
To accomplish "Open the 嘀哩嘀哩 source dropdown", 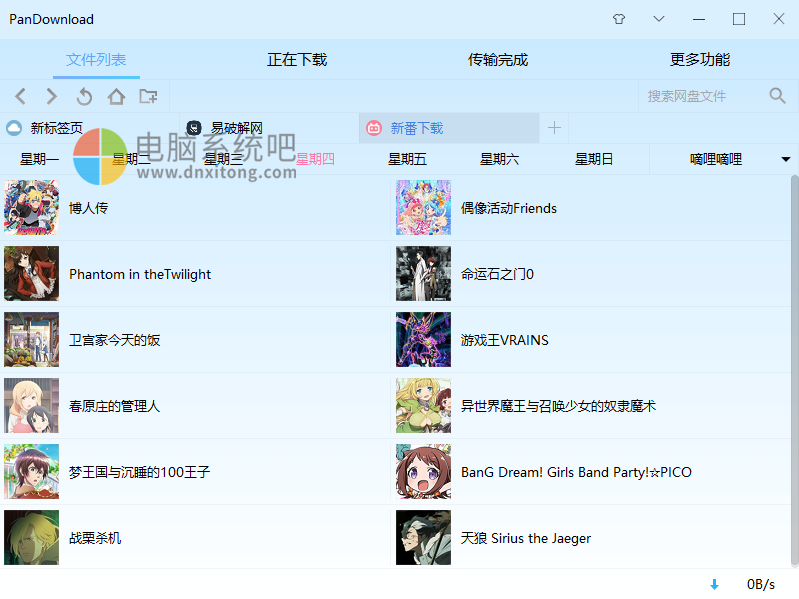I will pyautogui.click(x=724, y=159).
